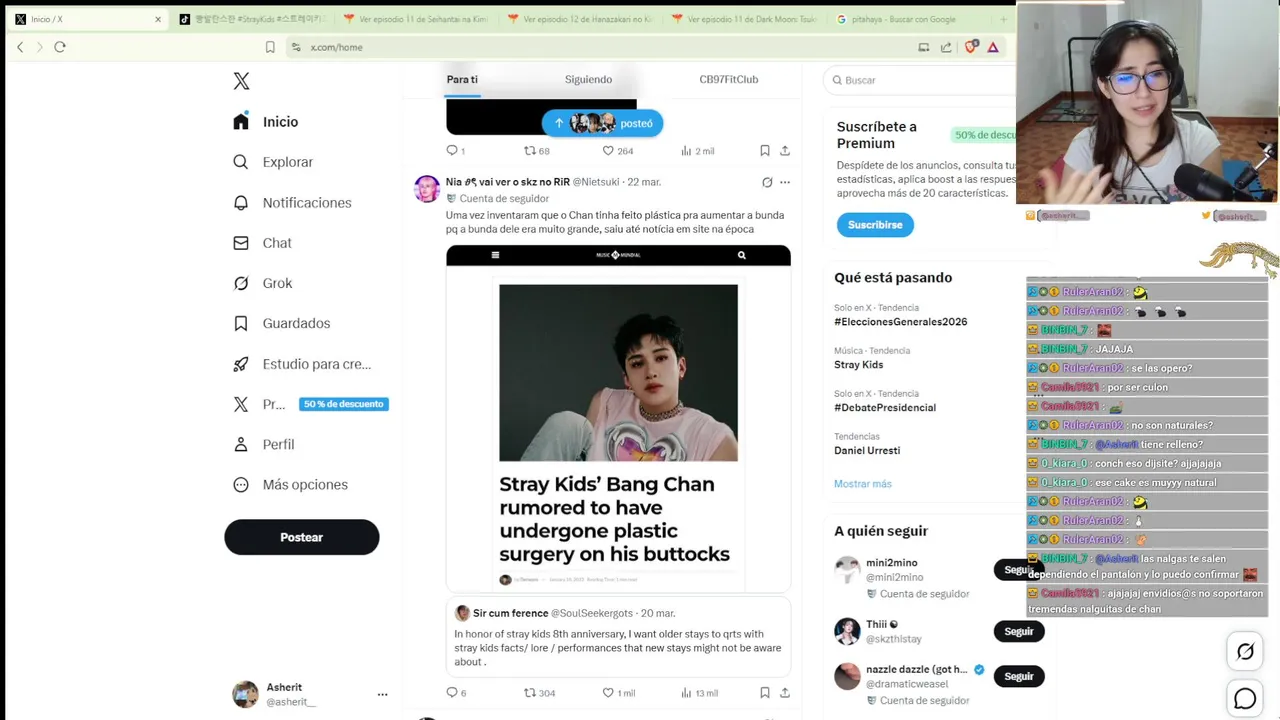Bookmark the Nia post

[764, 693]
